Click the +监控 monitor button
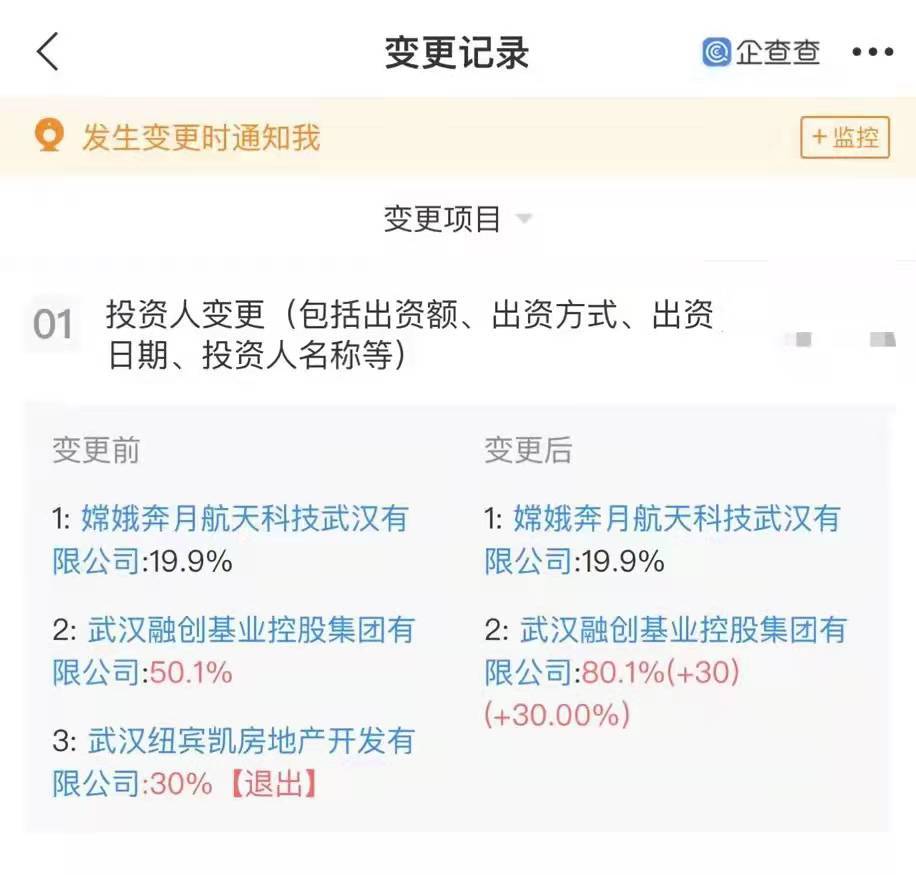The image size is (916, 875). click(x=845, y=137)
